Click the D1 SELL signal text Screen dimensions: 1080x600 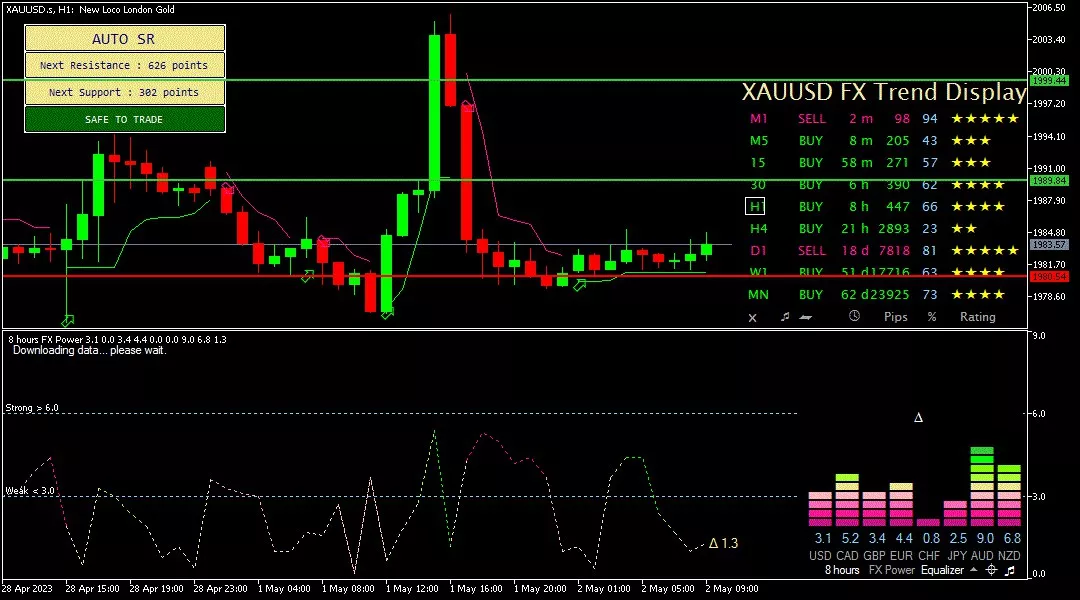pos(812,251)
